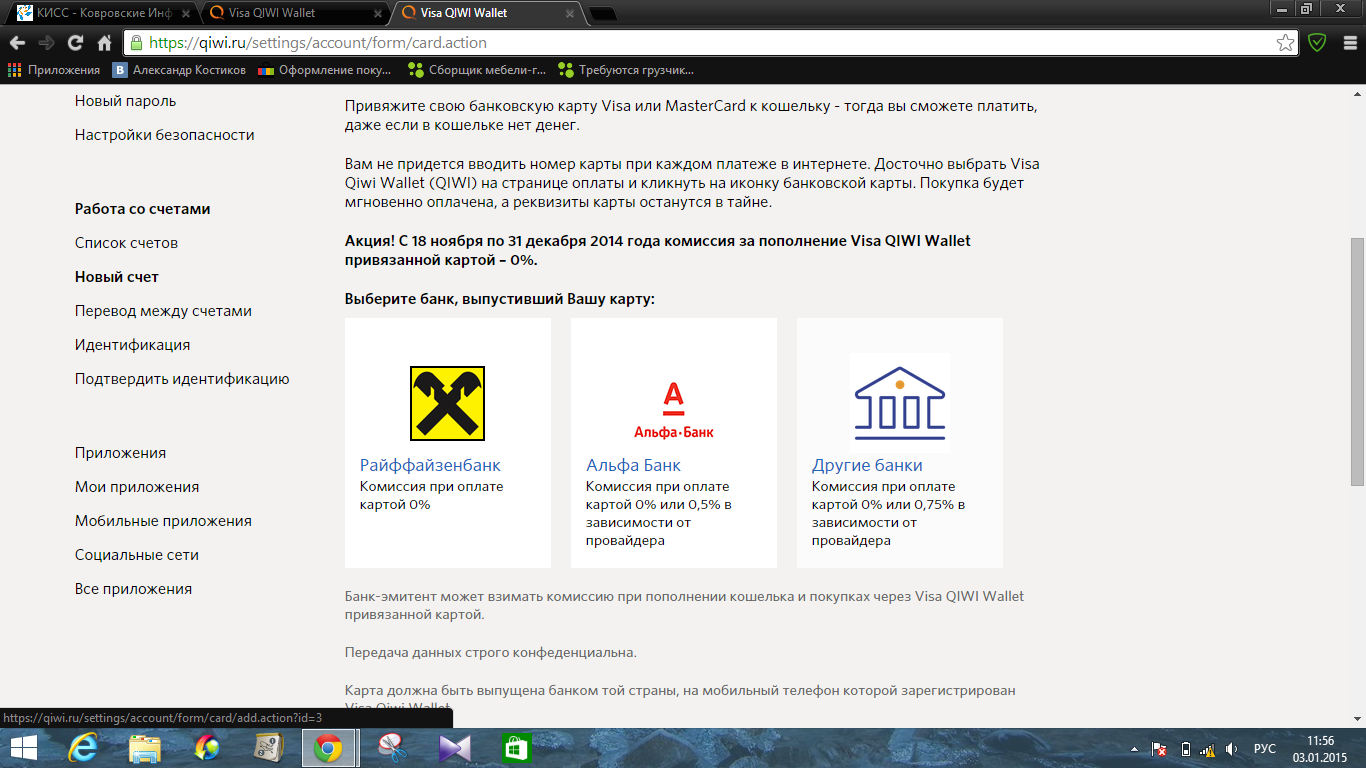Choose Райффайзенбанк link
The height and width of the screenshot is (768, 1366).
click(x=430, y=465)
